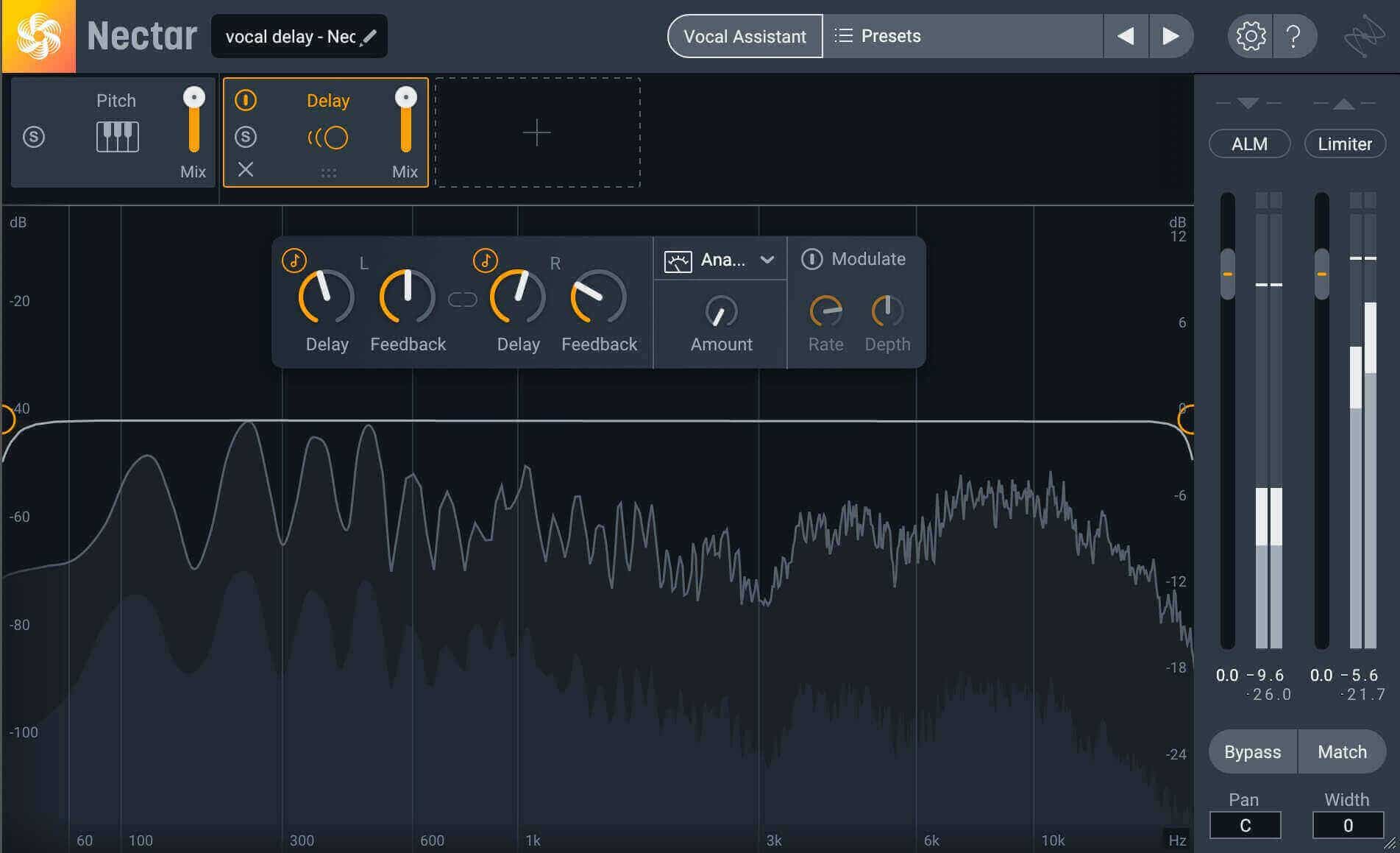Click the output peak readout -5.6
This screenshot has height=853, width=1400.
1360,675
